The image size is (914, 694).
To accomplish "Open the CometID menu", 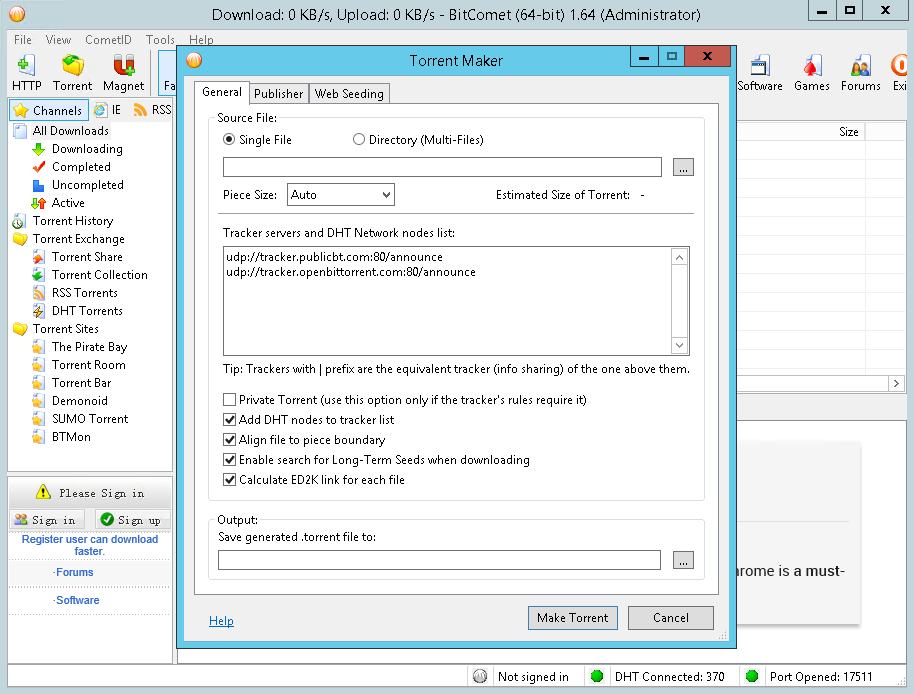I will [108, 40].
